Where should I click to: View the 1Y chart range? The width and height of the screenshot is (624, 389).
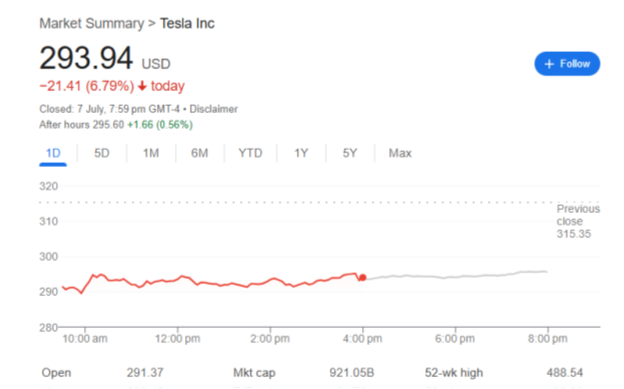[301, 153]
